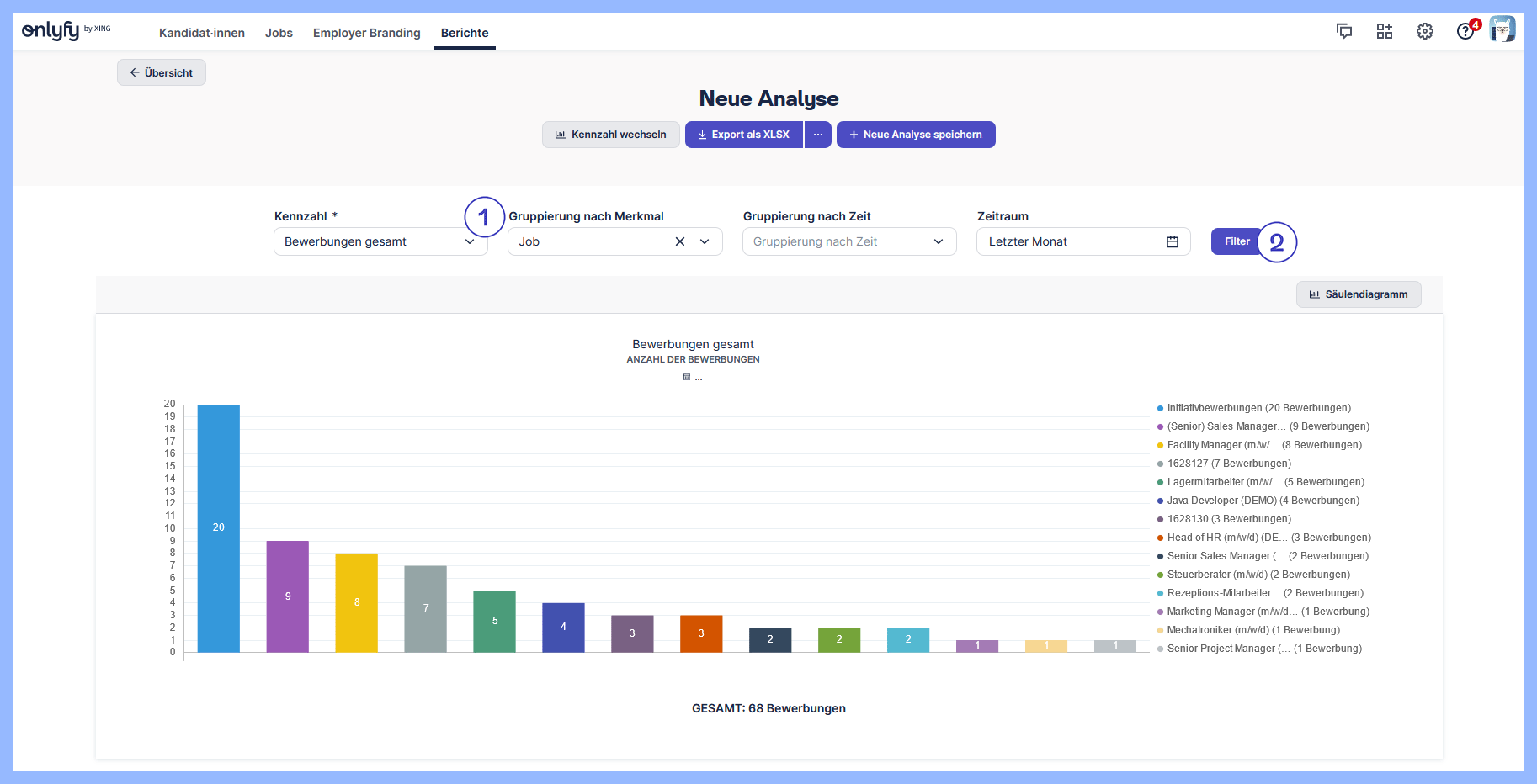Toggle Initiativbewerbungen legend entry

1258,408
